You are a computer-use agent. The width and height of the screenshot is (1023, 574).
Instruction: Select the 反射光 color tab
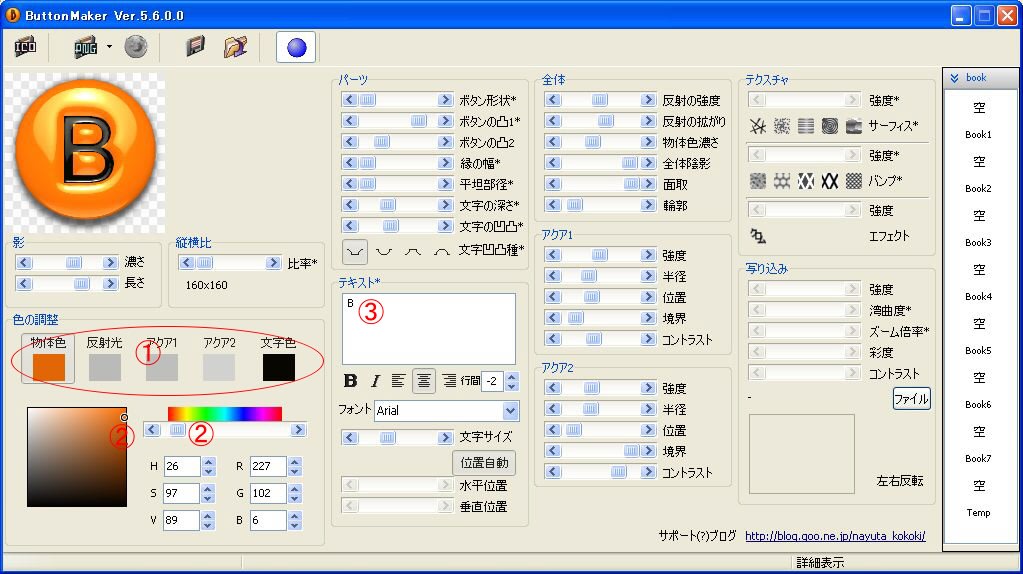coord(104,360)
